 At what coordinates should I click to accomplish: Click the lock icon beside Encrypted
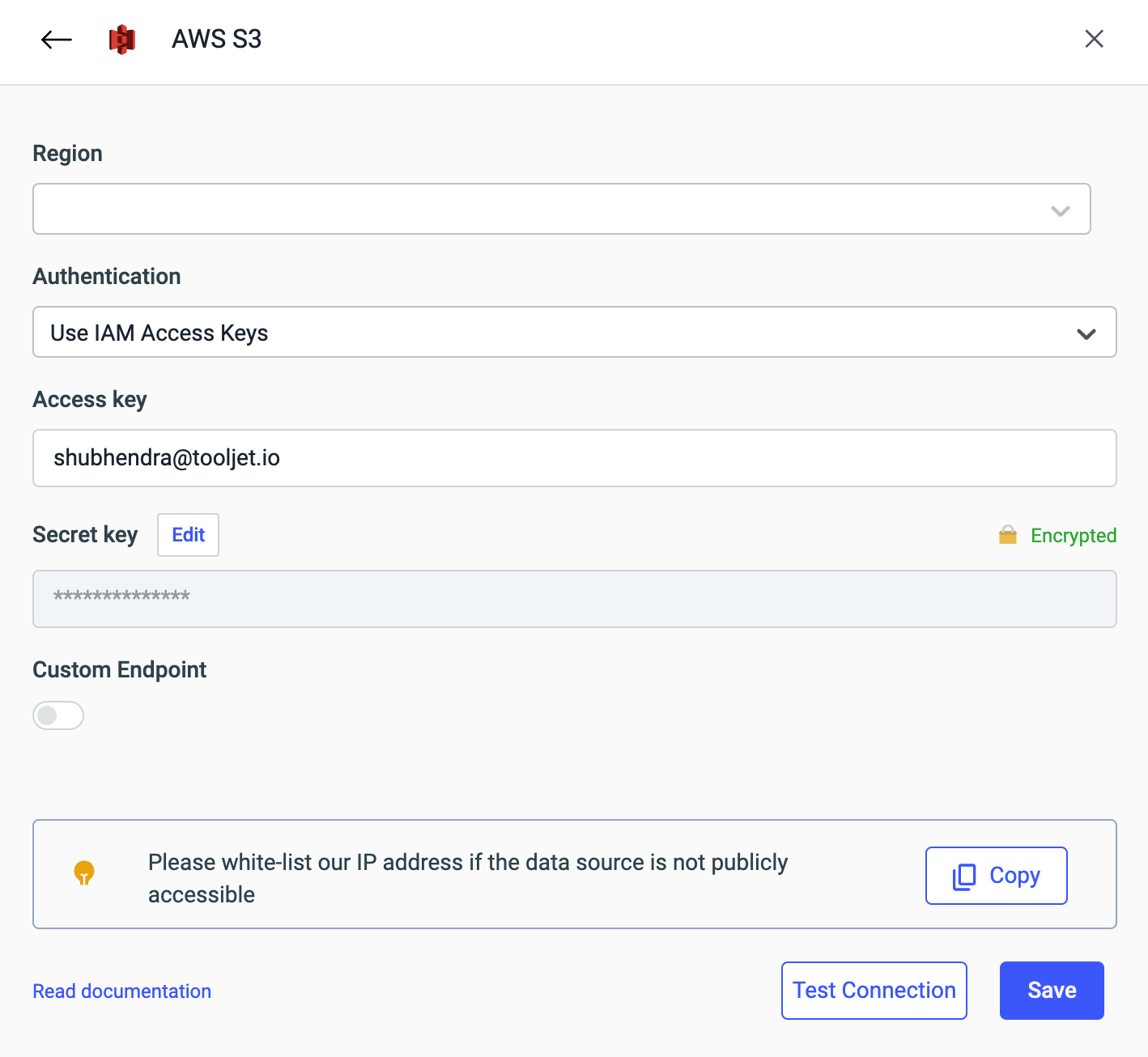pyautogui.click(x=1008, y=535)
